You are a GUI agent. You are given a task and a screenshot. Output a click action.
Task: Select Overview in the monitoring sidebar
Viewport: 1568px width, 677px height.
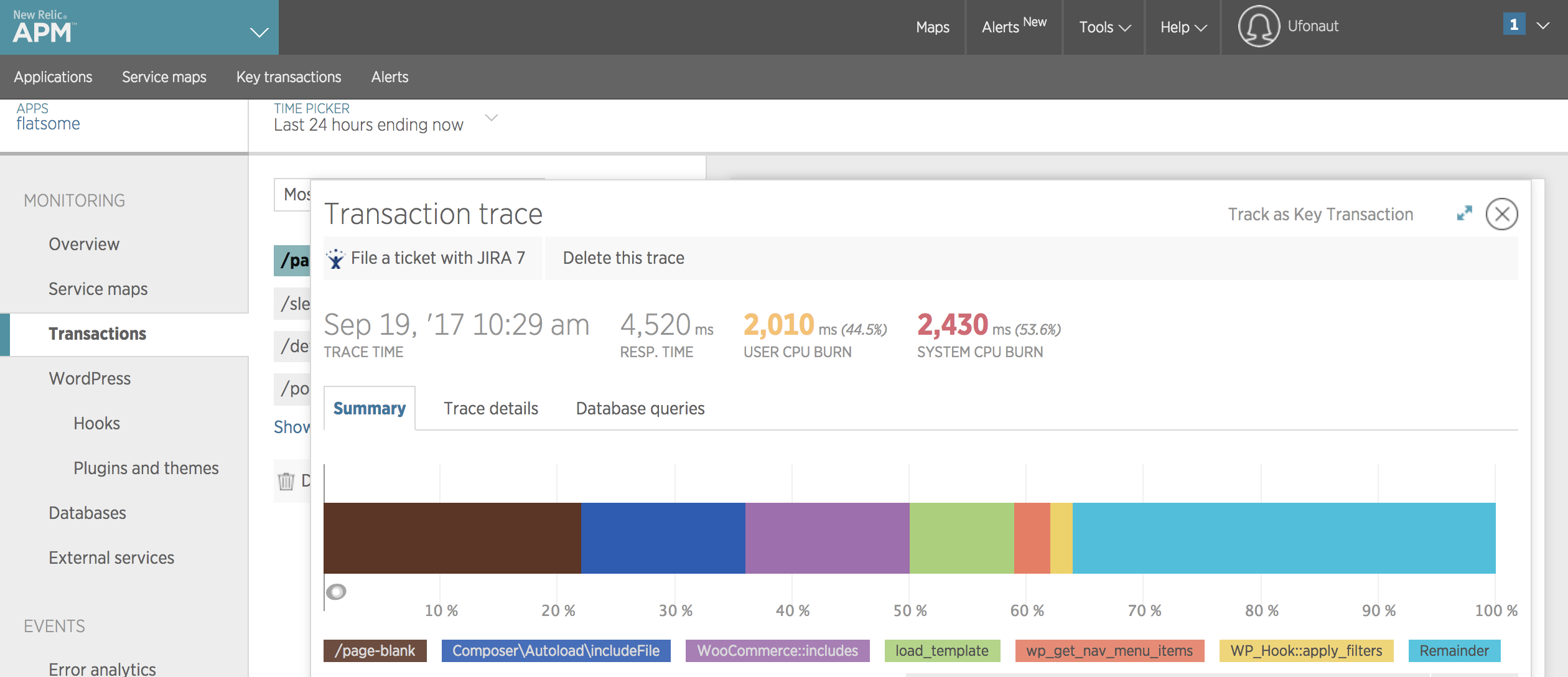coord(84,244)
